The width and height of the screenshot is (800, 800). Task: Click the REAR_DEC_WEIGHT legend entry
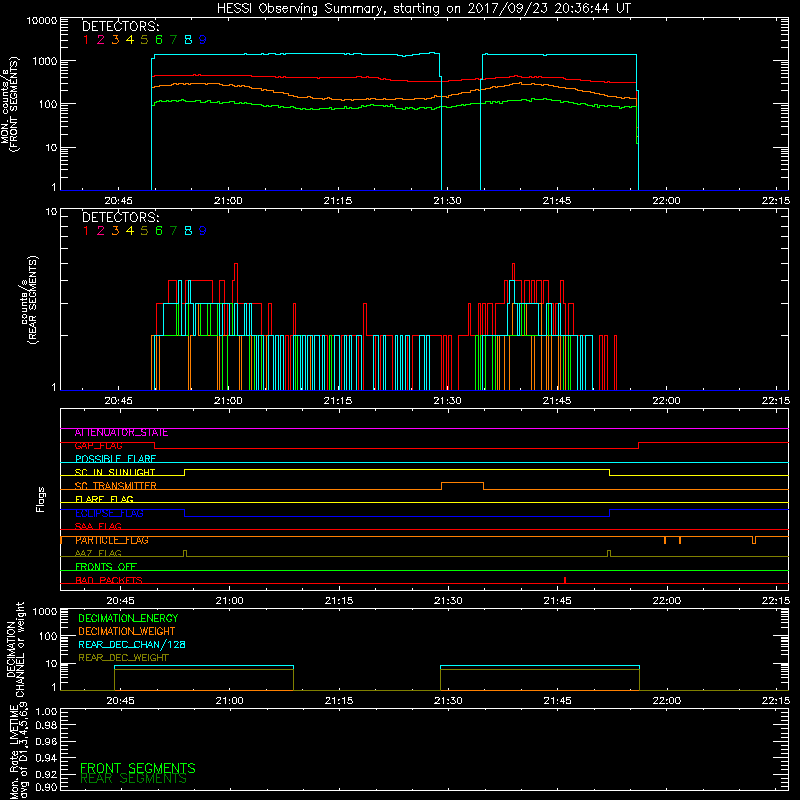click(123, 658)
